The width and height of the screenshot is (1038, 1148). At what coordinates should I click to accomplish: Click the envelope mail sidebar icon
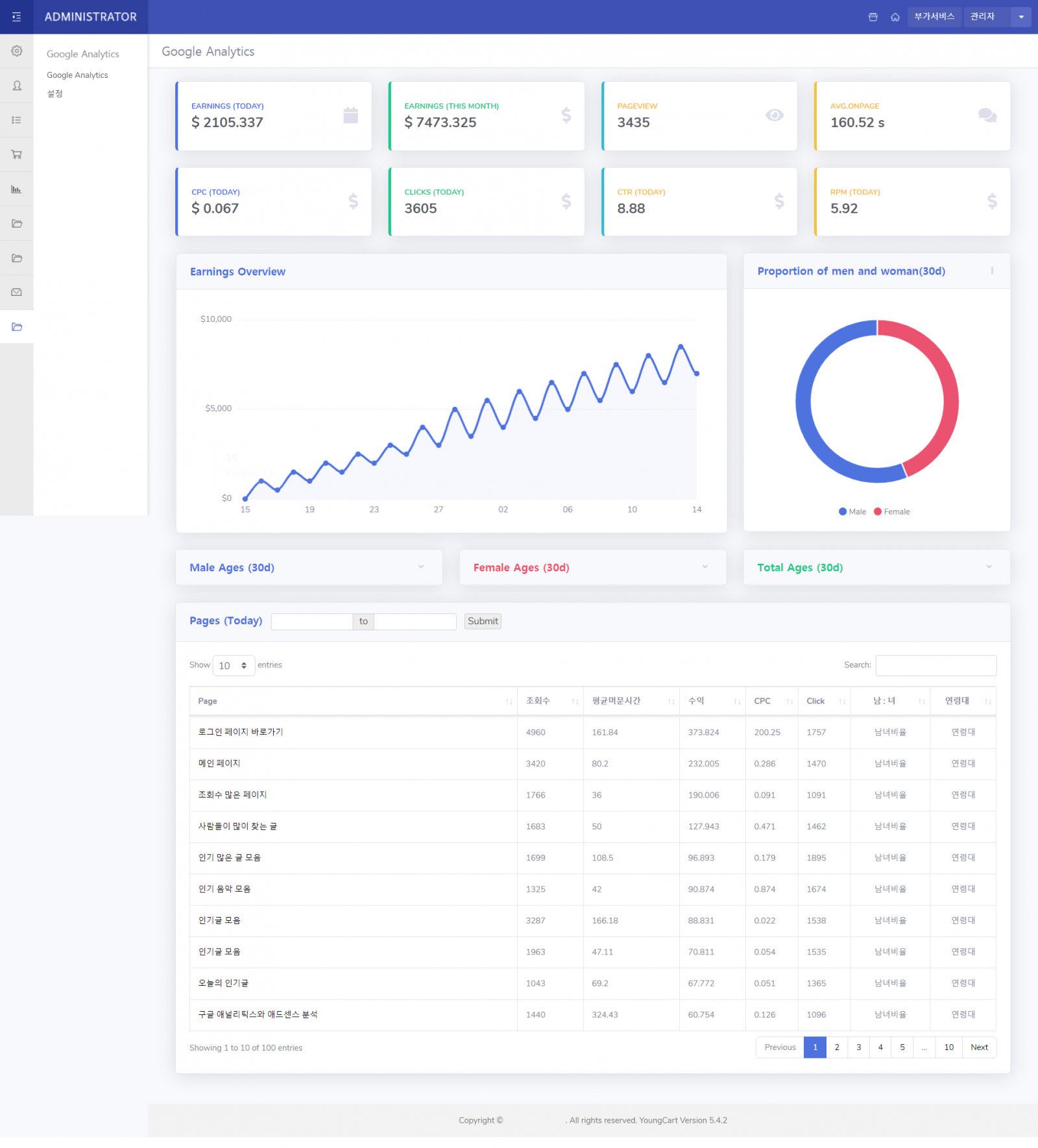17,293
